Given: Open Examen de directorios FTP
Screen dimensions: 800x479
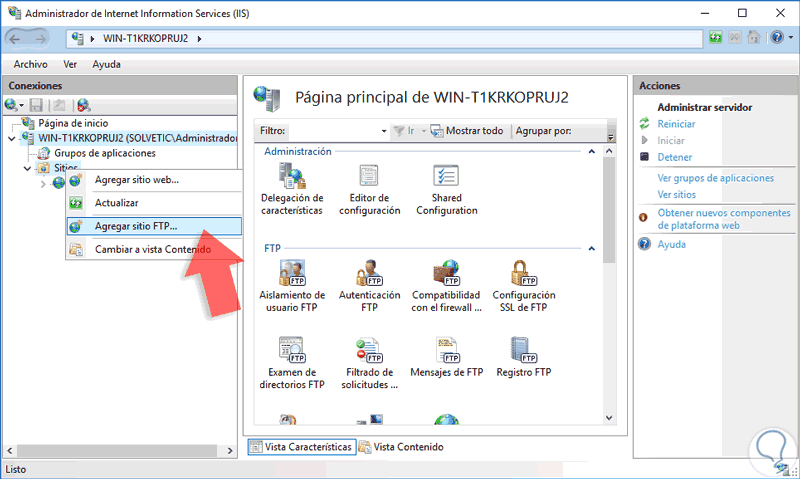Looking at the screenshot, I should [292, 363].
